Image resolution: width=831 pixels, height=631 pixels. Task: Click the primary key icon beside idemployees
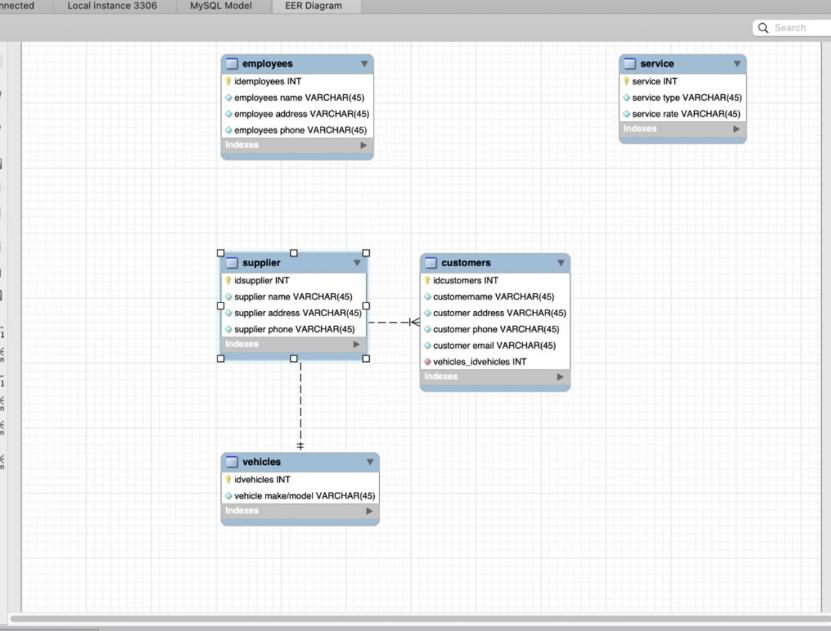[229, 81]
